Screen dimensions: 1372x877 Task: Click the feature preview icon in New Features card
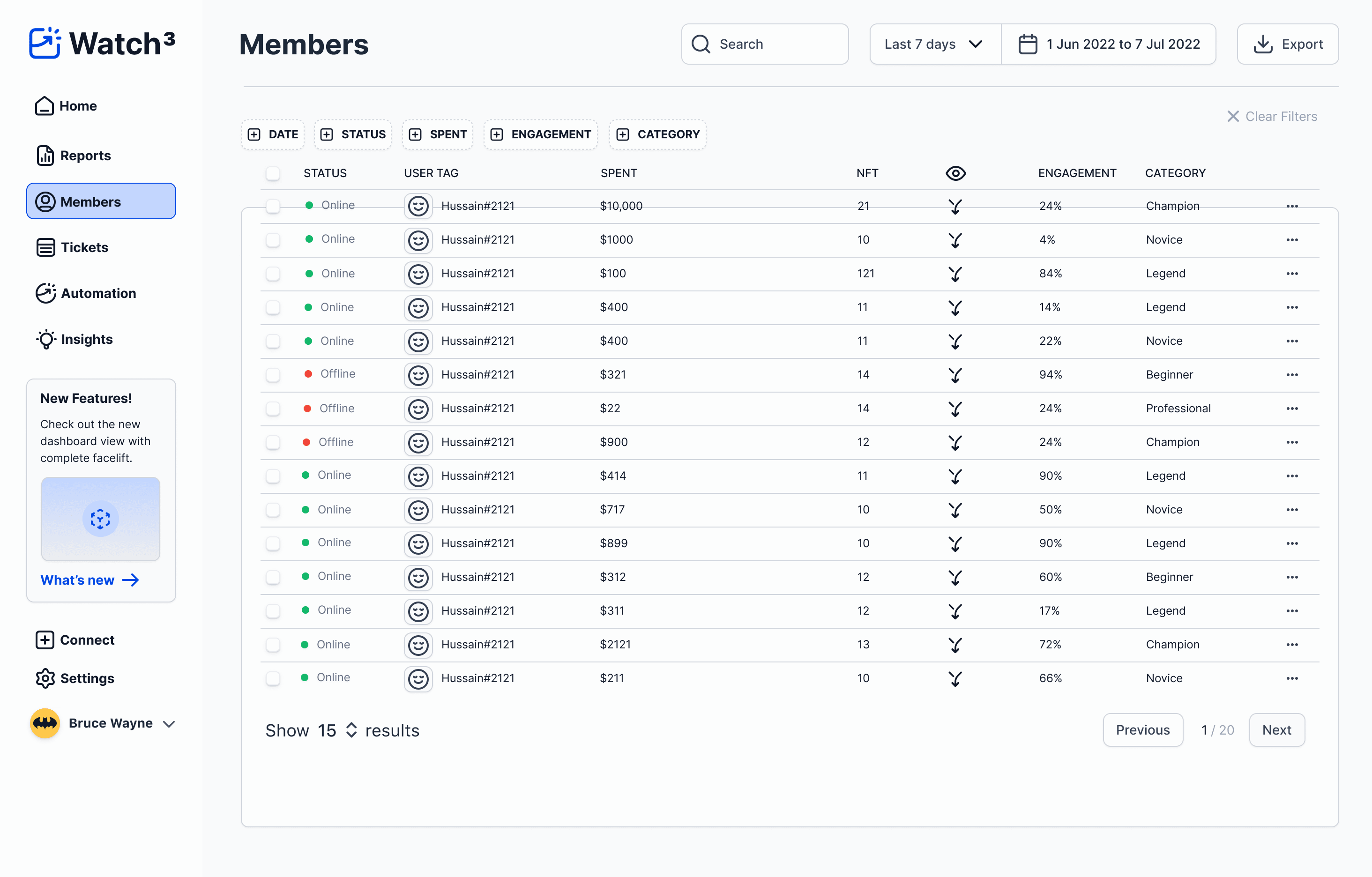[x=100, y=519]
